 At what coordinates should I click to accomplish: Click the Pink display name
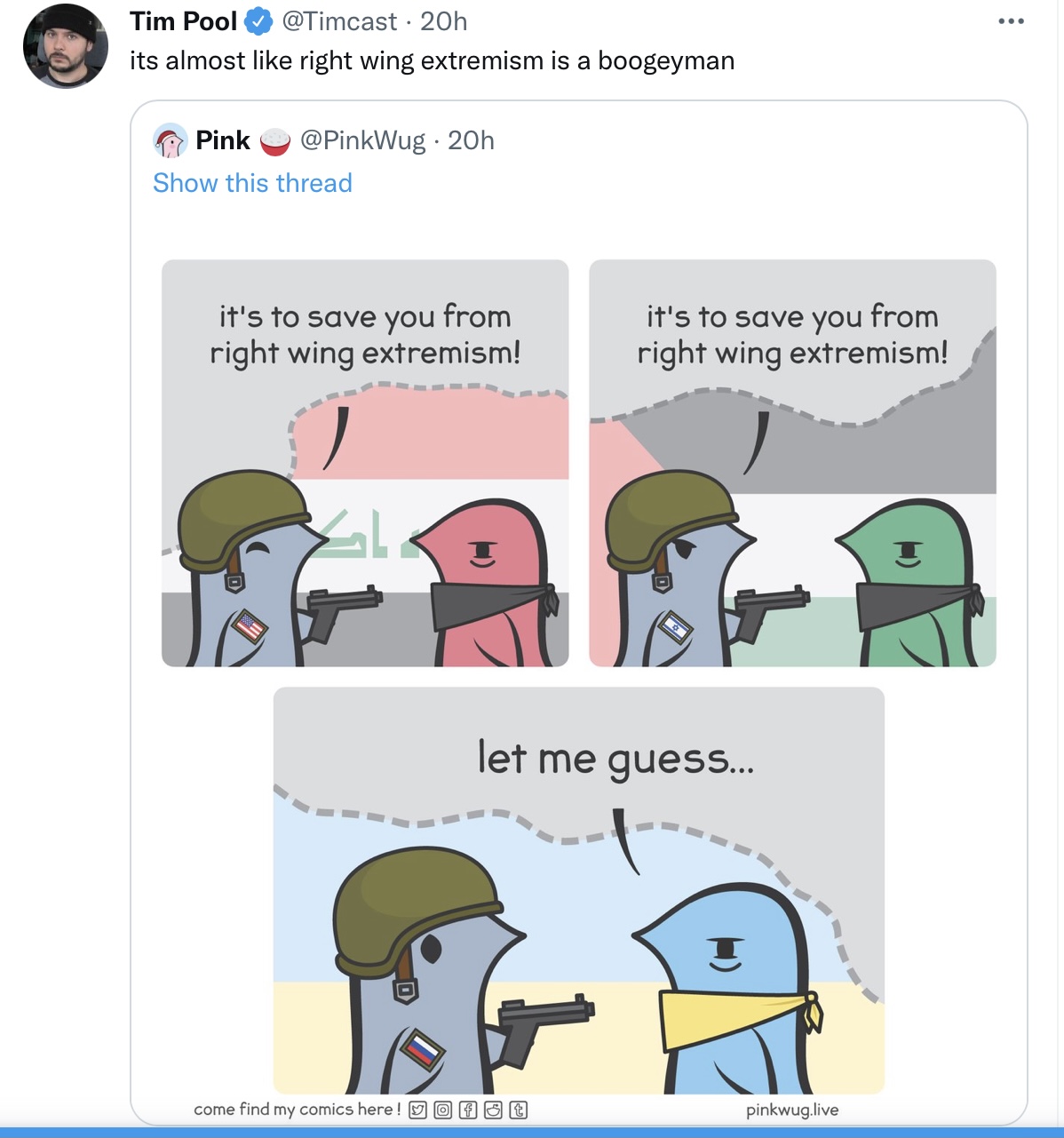pos(223,140)
